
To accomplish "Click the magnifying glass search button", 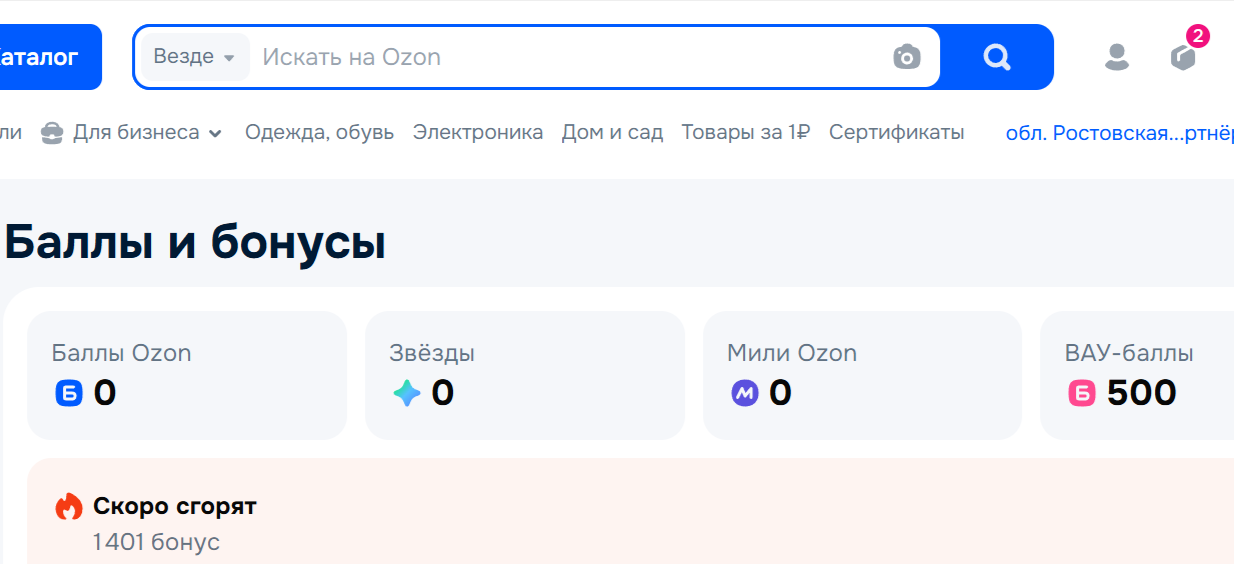I will point(996,57).
